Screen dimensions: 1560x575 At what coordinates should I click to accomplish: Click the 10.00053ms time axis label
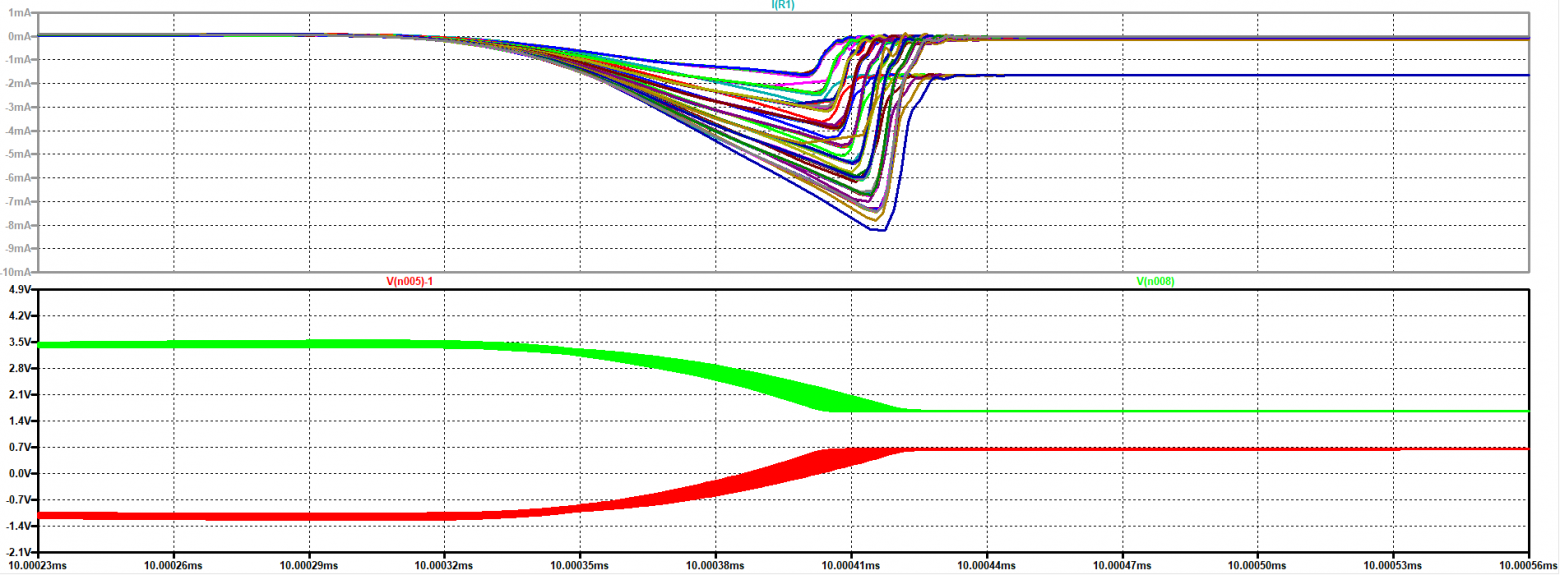click(1394, 565)
